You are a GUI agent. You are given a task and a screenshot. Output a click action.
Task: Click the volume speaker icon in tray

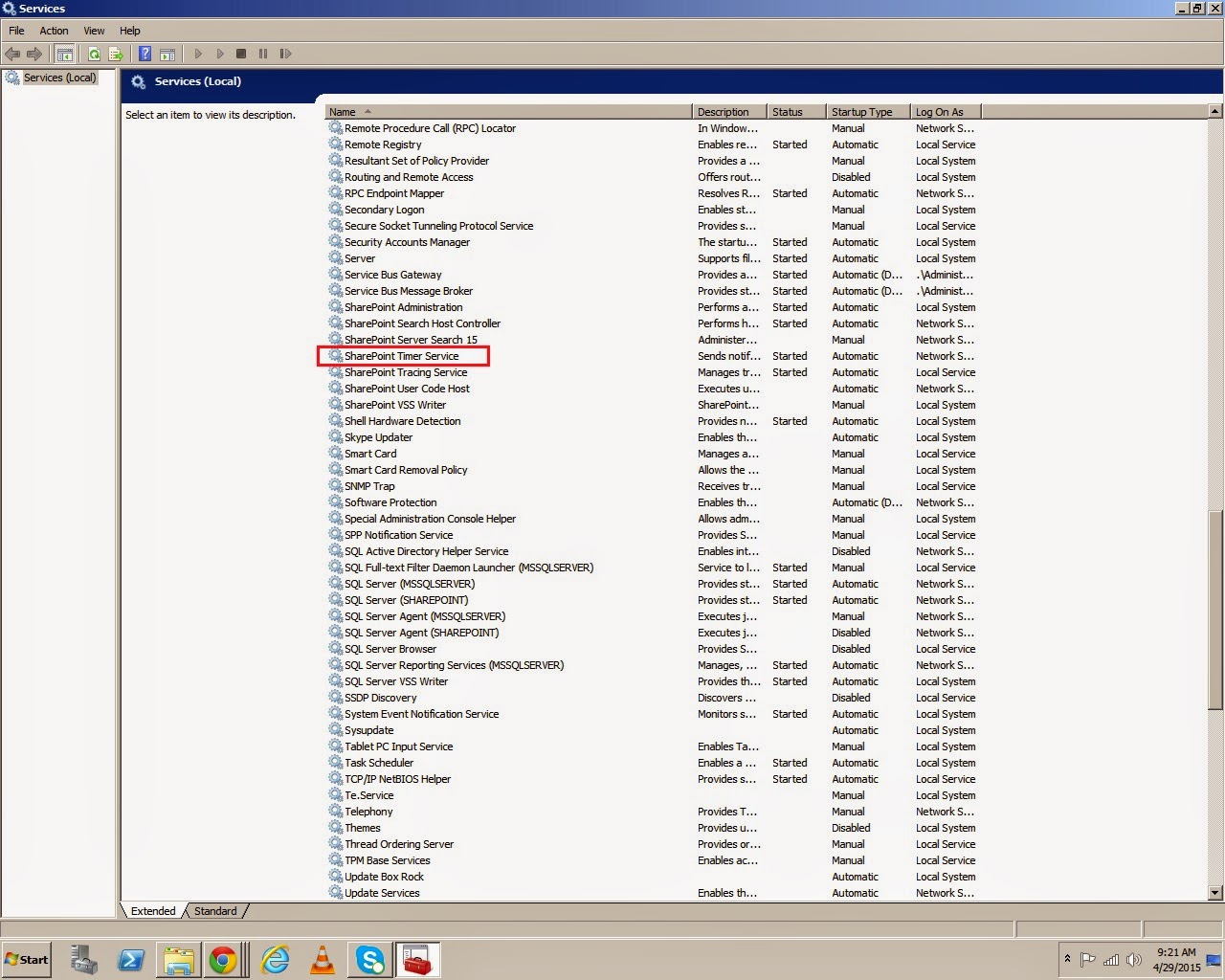click(x=1134, y=960)
